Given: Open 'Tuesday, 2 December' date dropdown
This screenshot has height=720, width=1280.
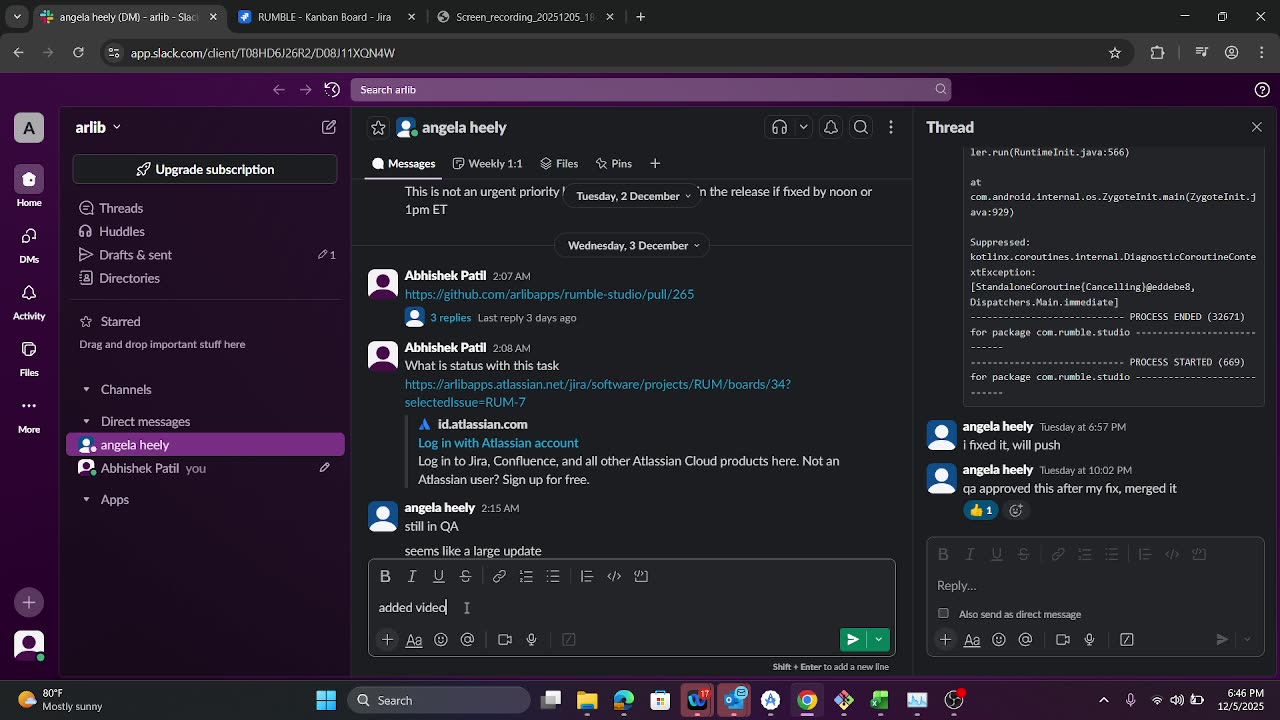Looking at the screenshot, I should click(x=634, y=196).
